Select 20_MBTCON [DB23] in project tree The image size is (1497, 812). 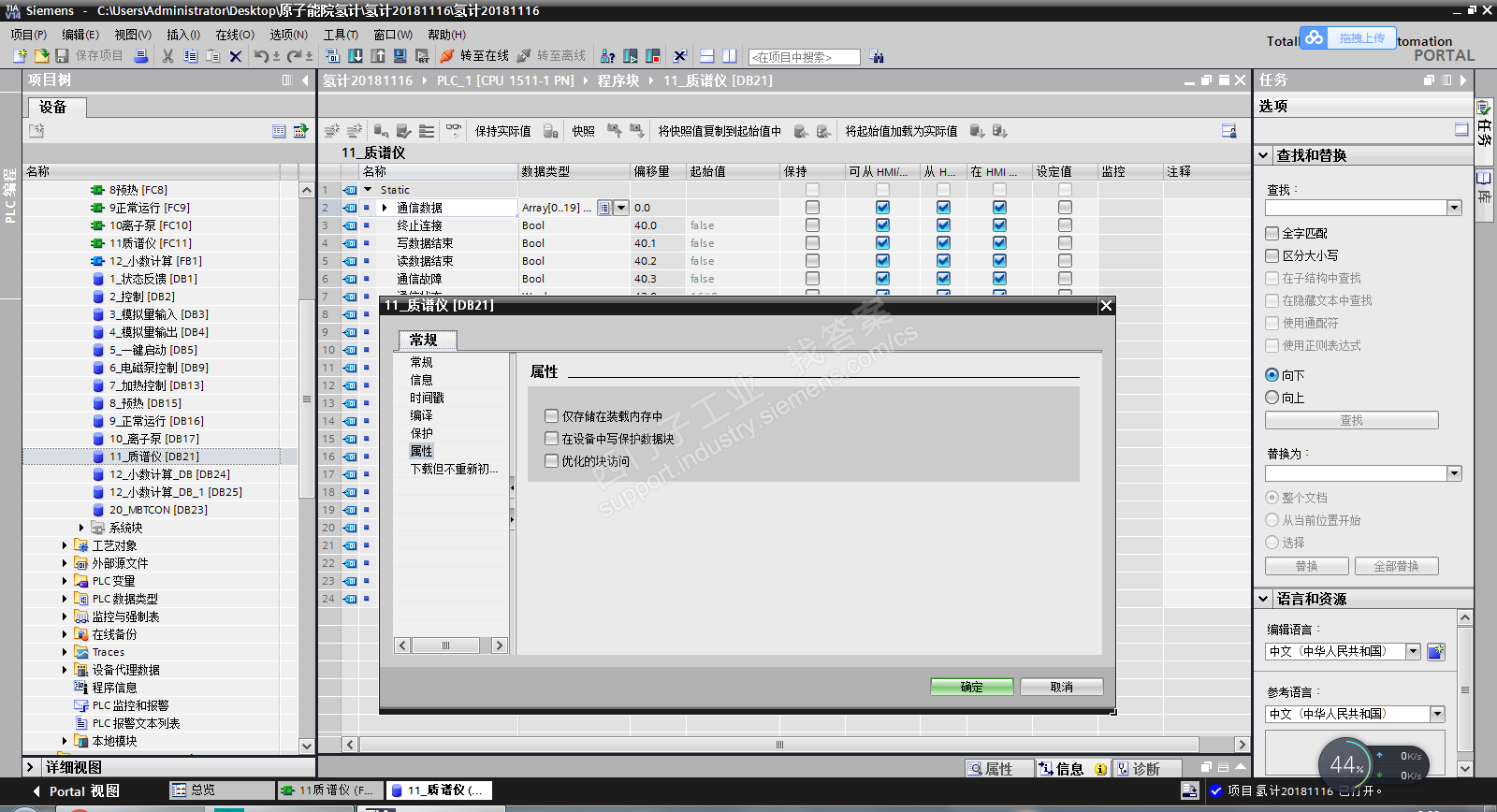158,510
